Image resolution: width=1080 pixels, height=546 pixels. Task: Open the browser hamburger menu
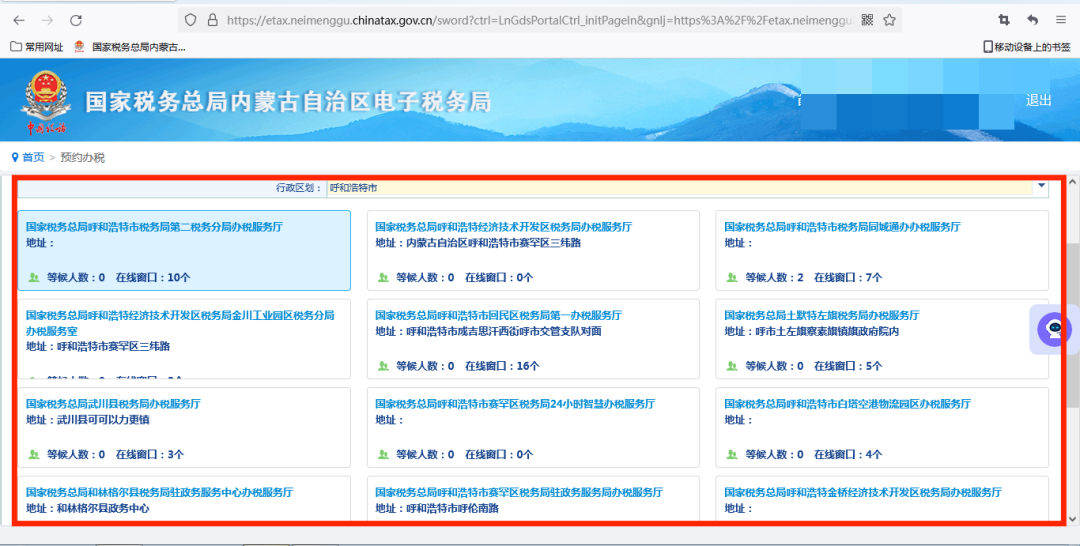(x=1061, y=21)
